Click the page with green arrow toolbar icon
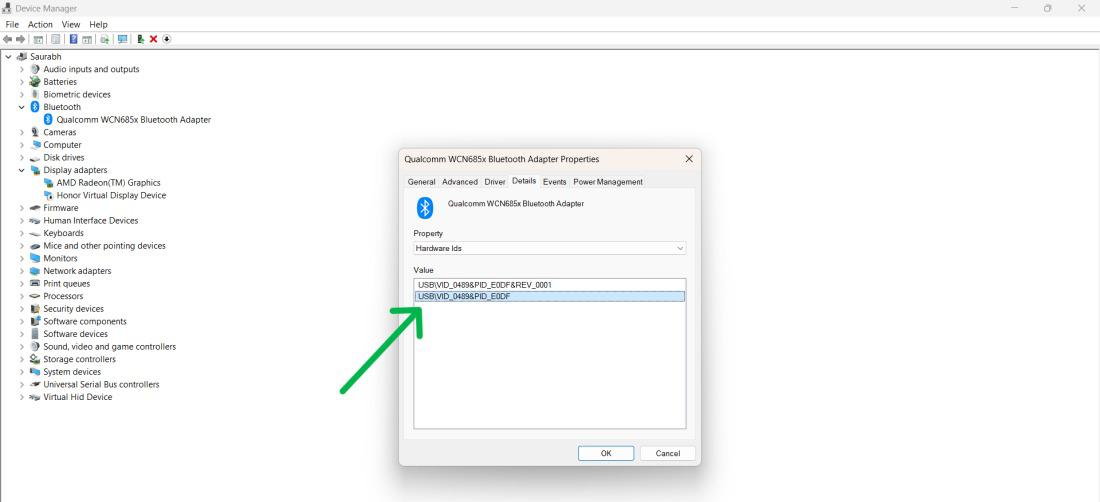The image size is (1100, 502). [105, 39]
